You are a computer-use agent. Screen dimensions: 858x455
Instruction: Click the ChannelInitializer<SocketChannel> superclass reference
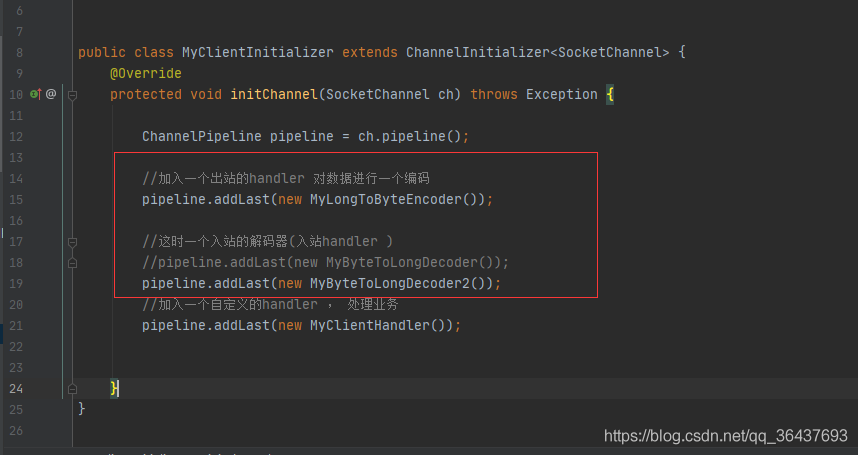click(x=537, y=52)
